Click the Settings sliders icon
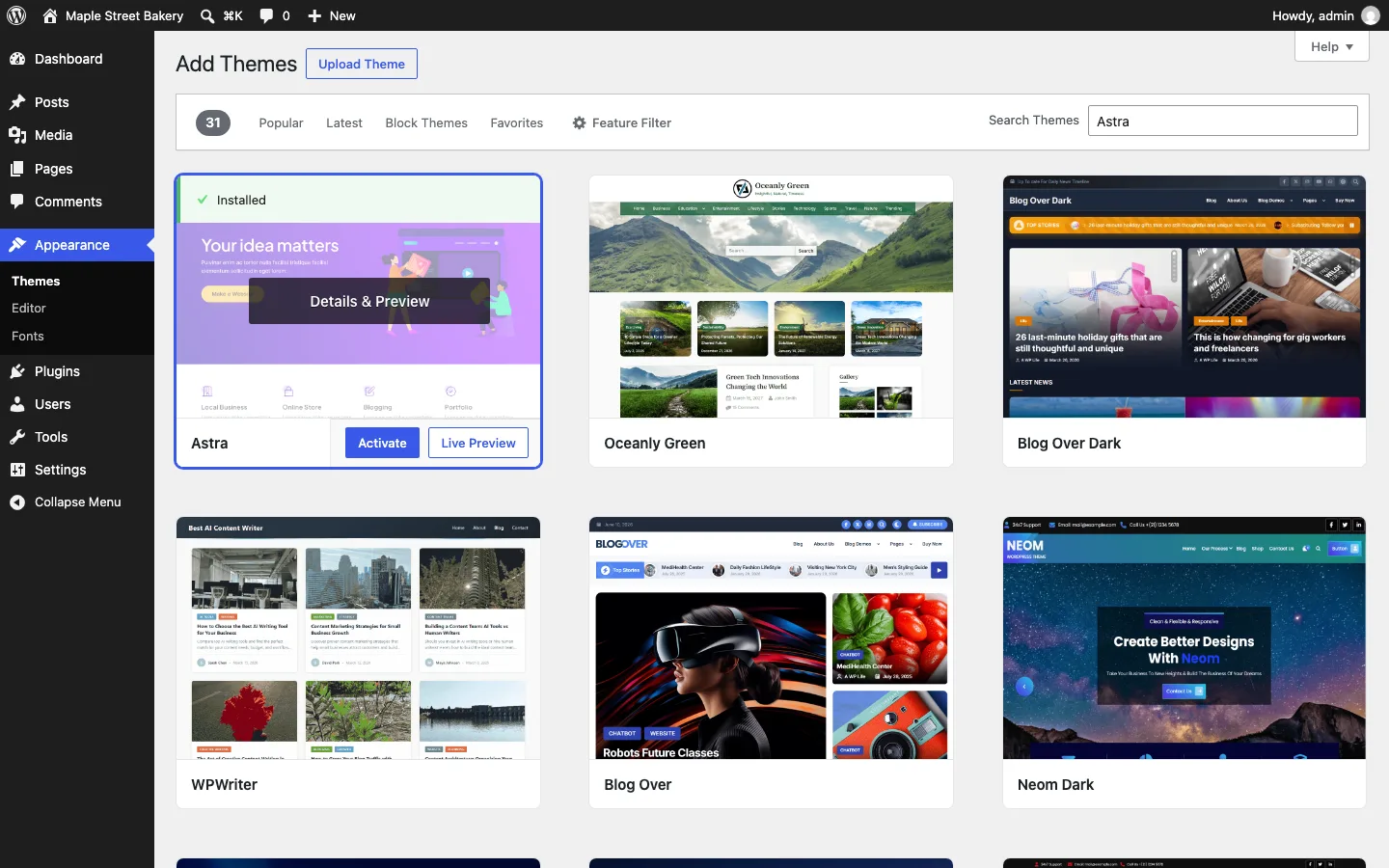Viewport: 1389px width, 868px height. 17,470
